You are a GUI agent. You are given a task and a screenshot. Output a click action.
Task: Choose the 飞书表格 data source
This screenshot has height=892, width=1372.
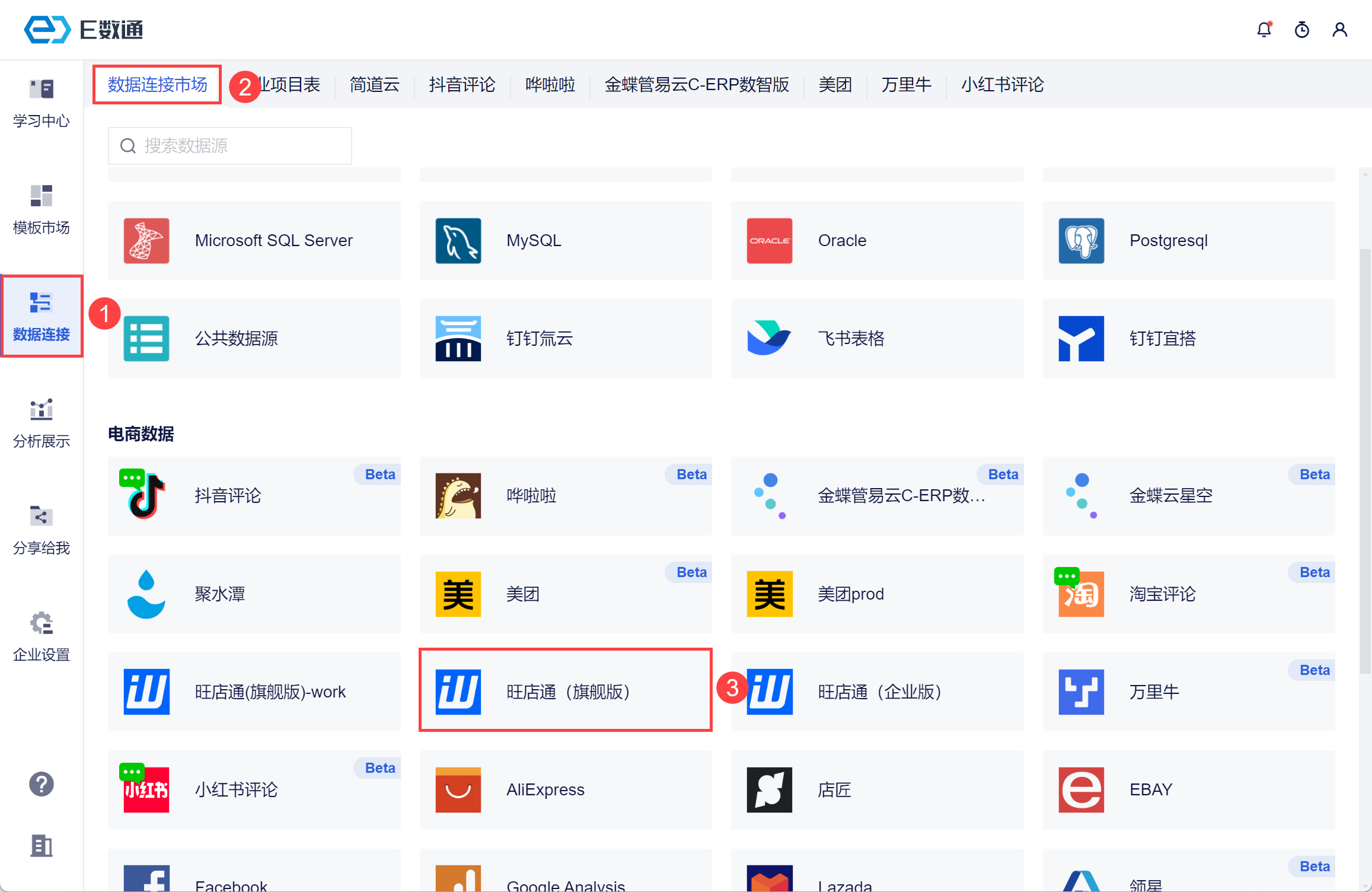tap(877, 338)
